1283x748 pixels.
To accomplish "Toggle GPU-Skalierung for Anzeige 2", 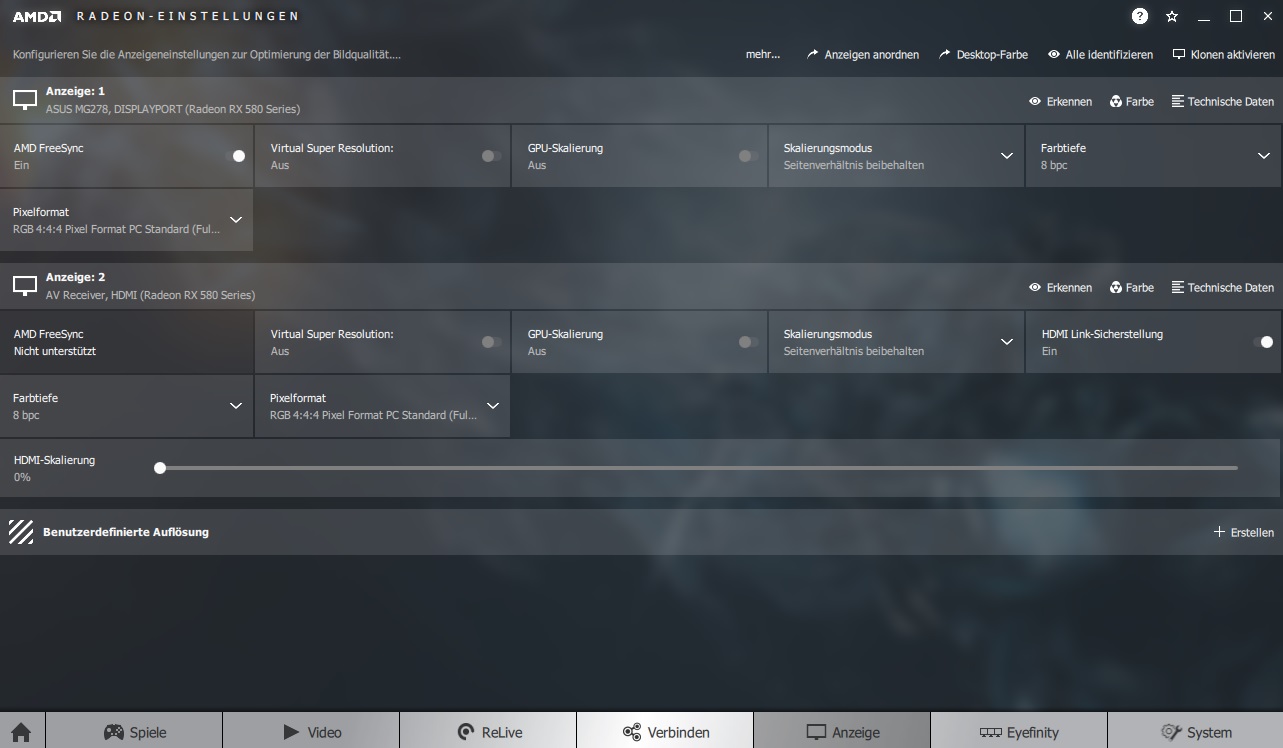I will pyautogui.click(x=748, y=342).
